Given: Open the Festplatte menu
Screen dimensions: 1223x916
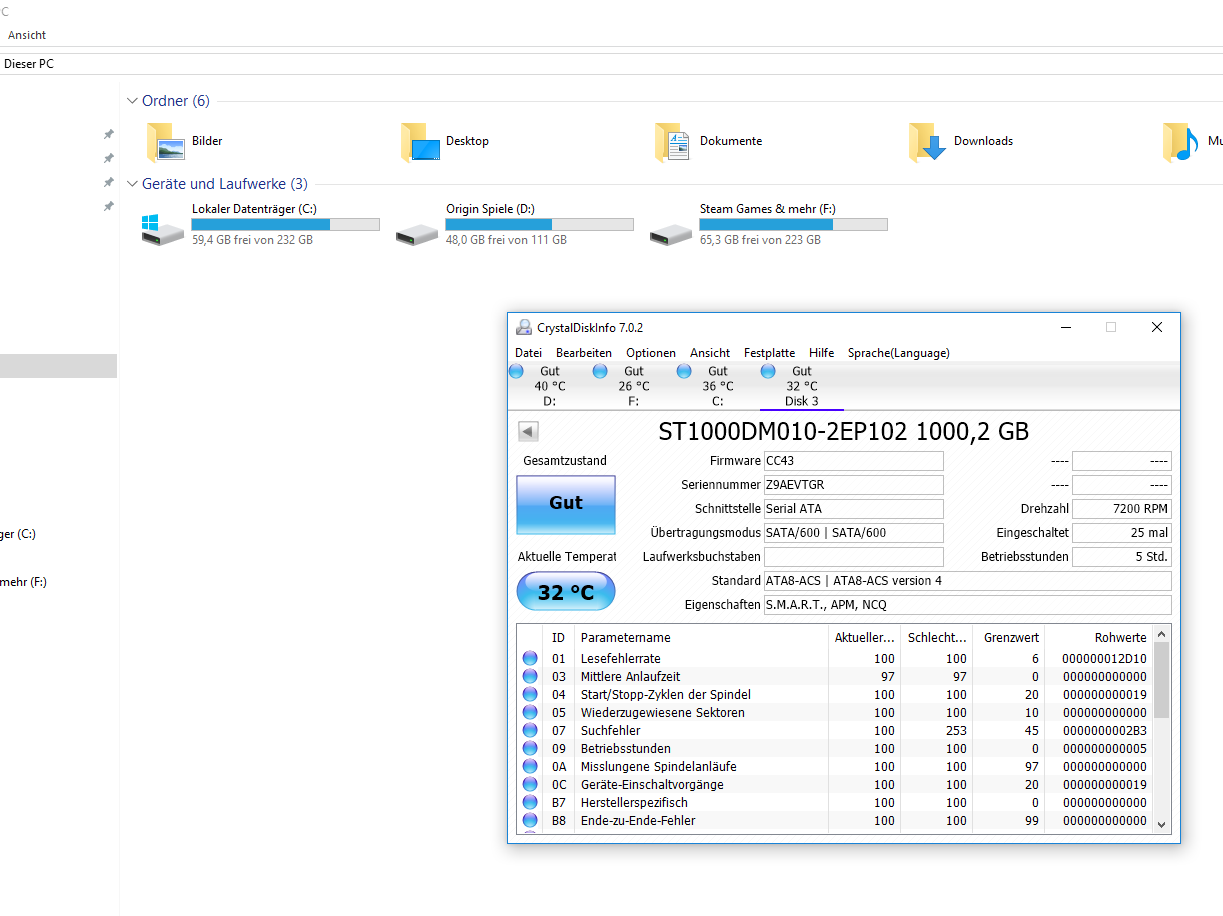Looking at the screenshot, I should (x=769, y=353).
